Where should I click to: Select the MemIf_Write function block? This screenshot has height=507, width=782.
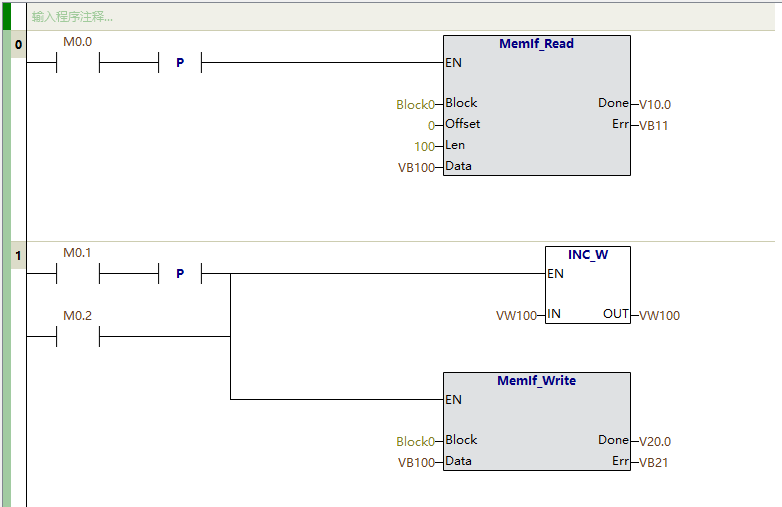click(536, 420)
